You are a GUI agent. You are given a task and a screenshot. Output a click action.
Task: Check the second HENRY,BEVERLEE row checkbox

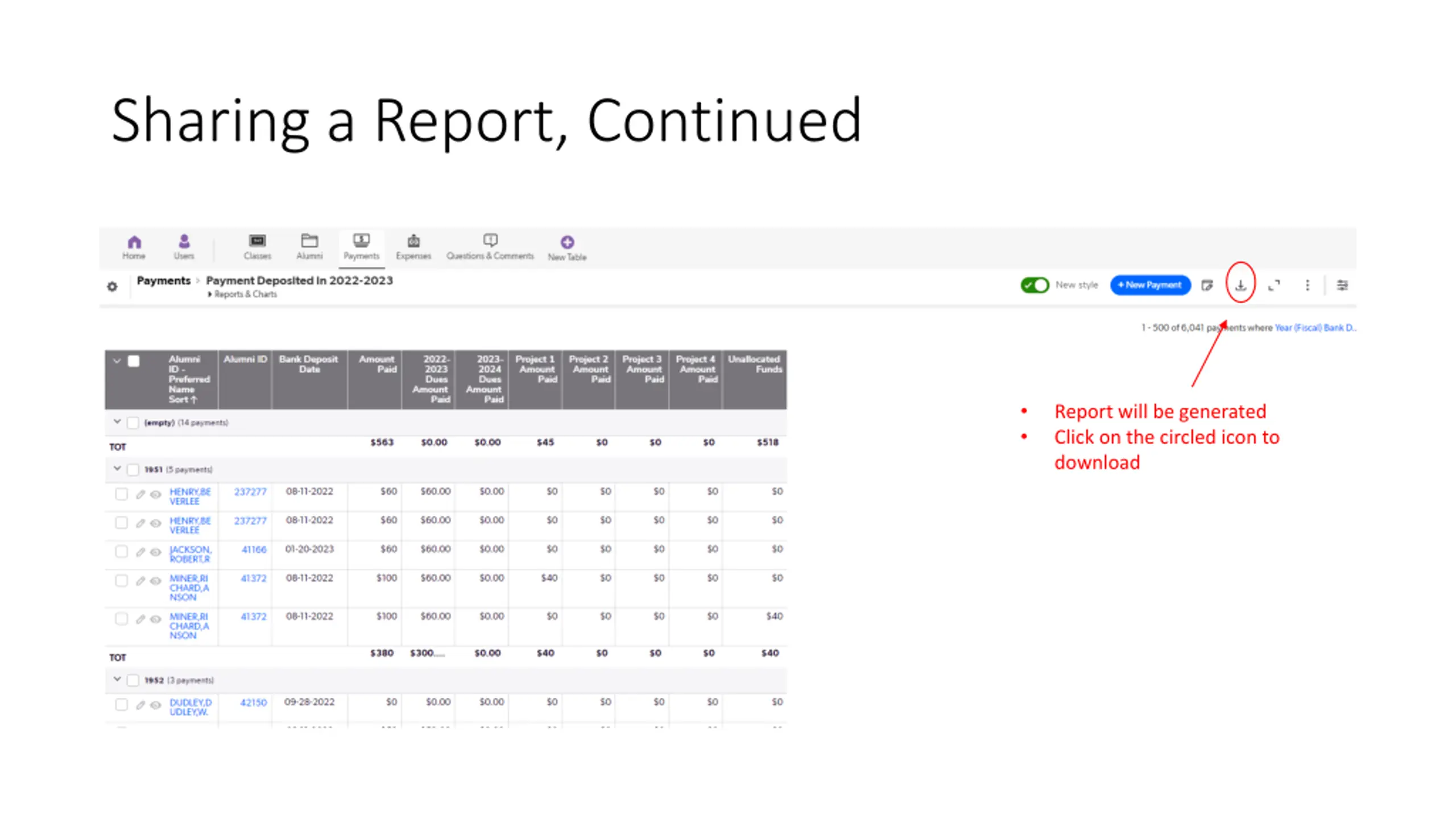(x=121, y=523)
